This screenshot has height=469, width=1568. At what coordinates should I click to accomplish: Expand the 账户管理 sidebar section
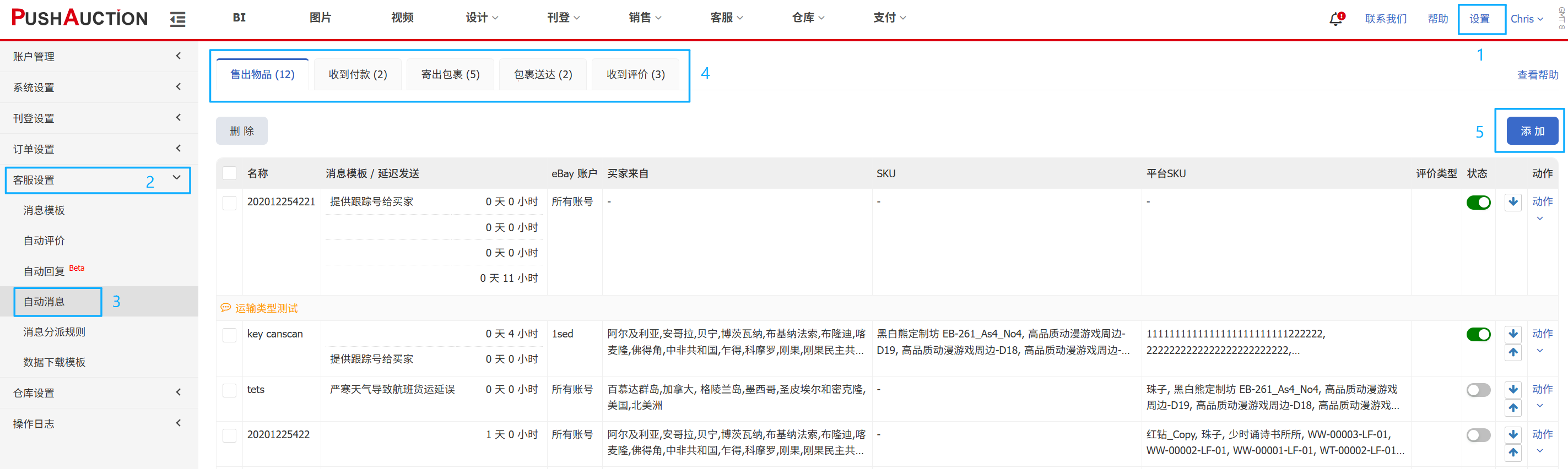coord(98,57)
